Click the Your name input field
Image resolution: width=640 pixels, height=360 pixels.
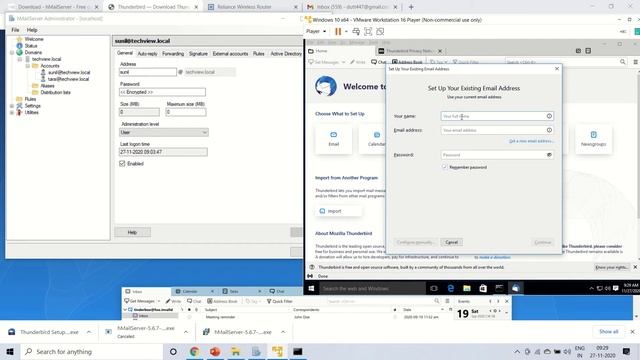tap(497, 116)
